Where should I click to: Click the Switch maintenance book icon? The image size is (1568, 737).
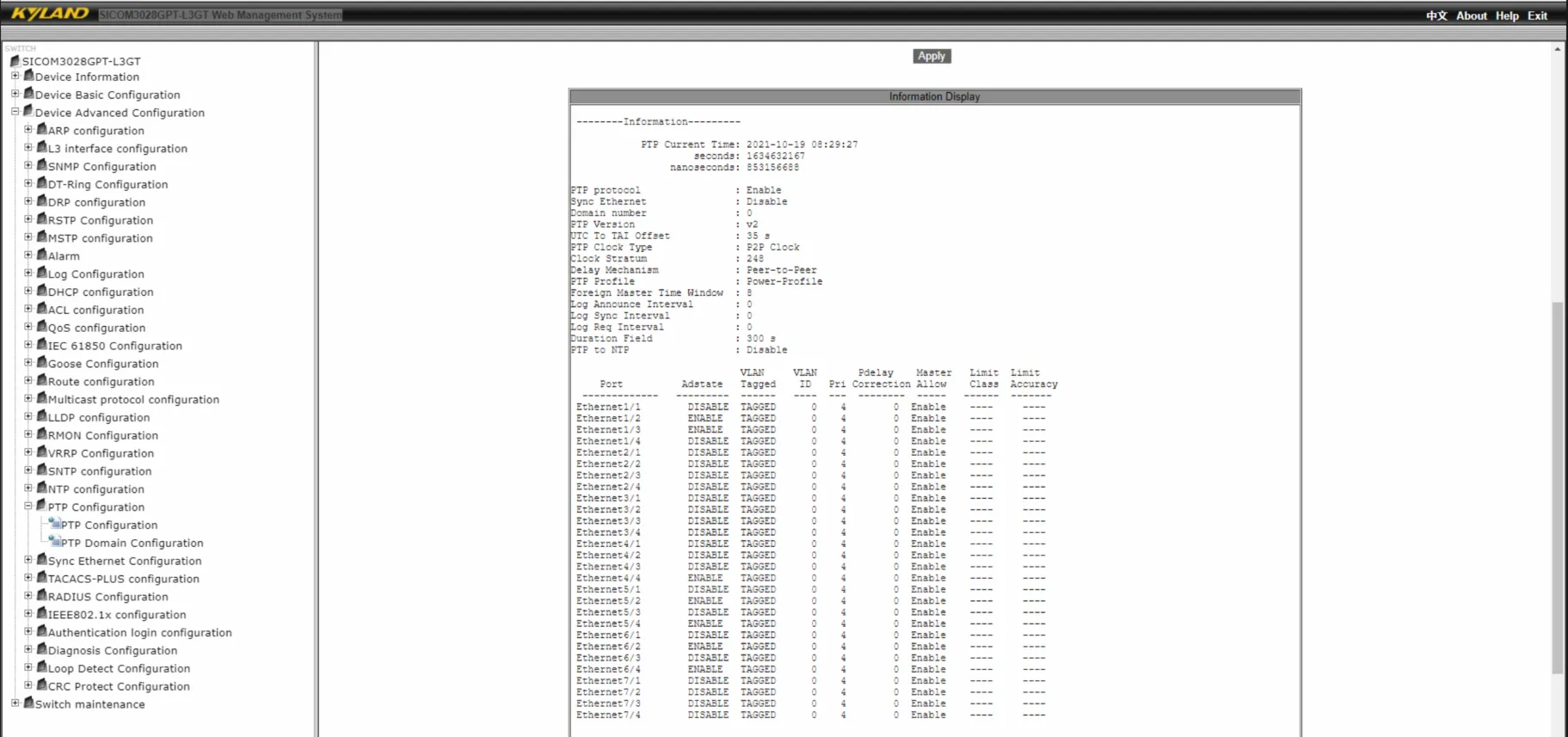pyautogui.click(x=28, y=703)
